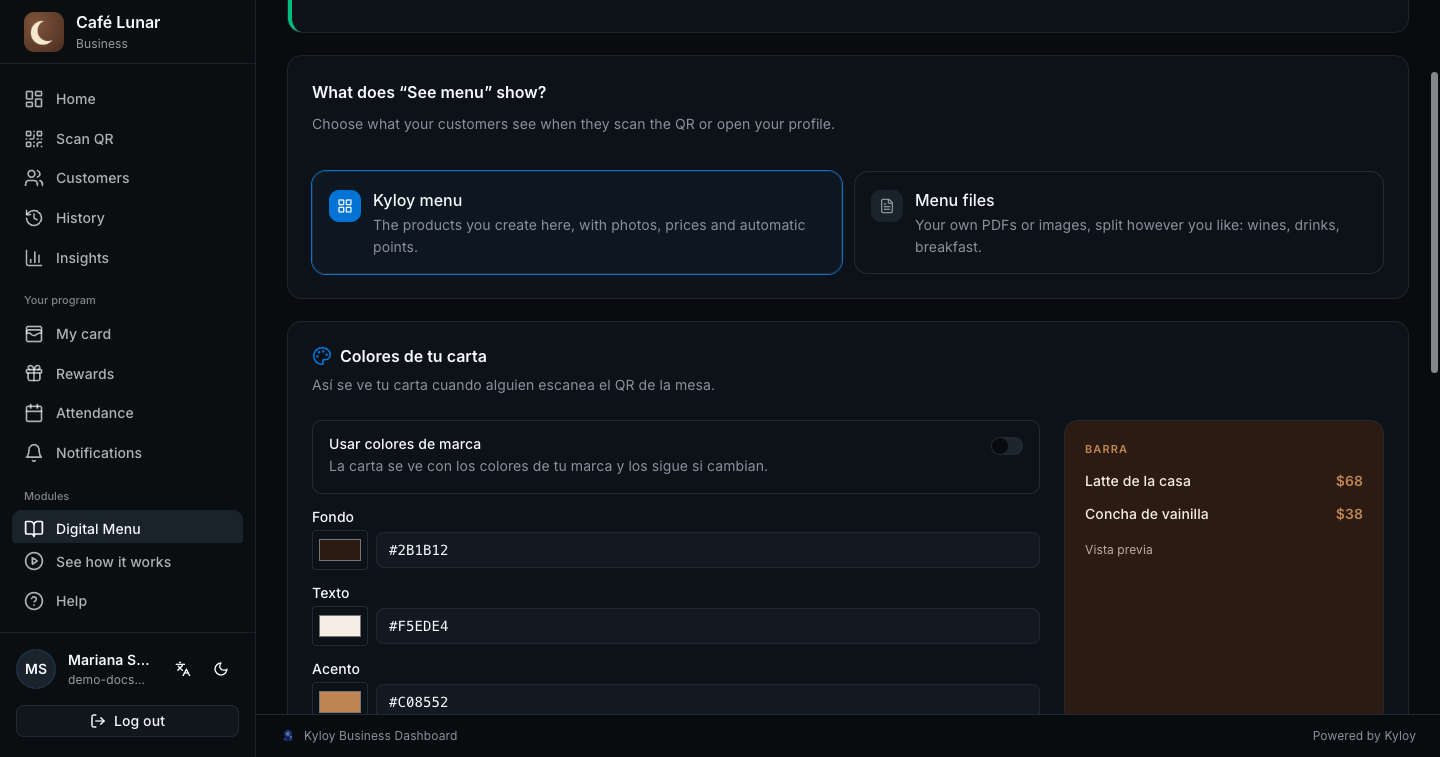This screenshot has width=1440, height=757.
Task: Click the Powered by Kyloy link
Action: point(1364,736)
